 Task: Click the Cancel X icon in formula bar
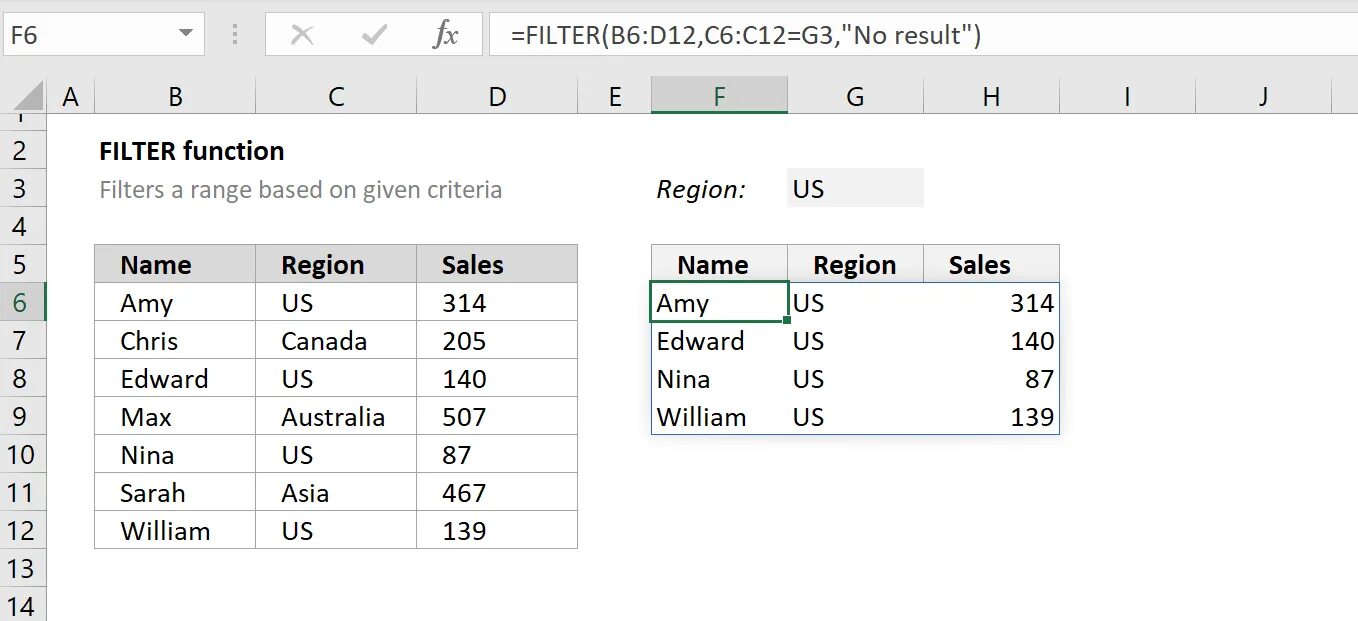point(302,36)
